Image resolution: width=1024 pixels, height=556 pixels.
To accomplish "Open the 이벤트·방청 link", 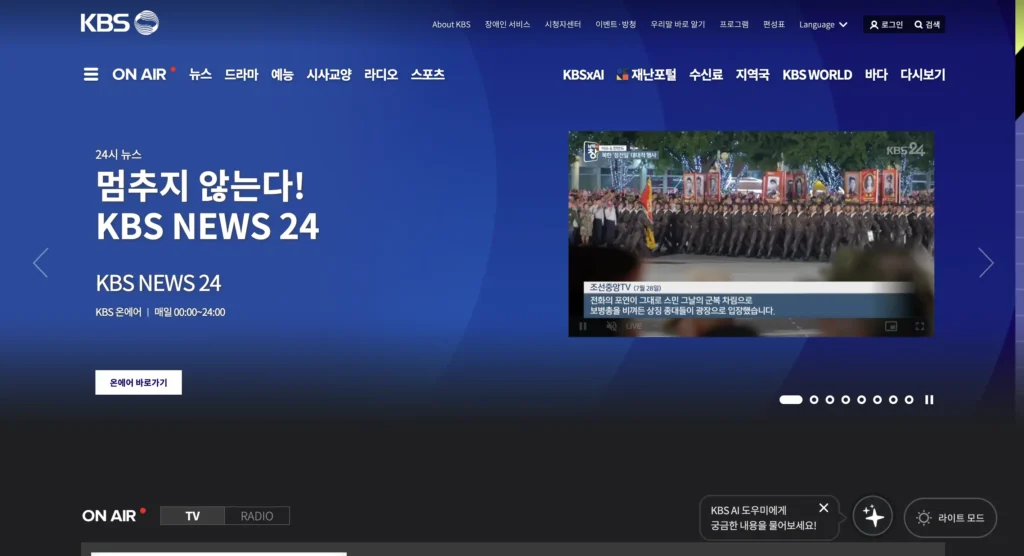I will (615, 25).
